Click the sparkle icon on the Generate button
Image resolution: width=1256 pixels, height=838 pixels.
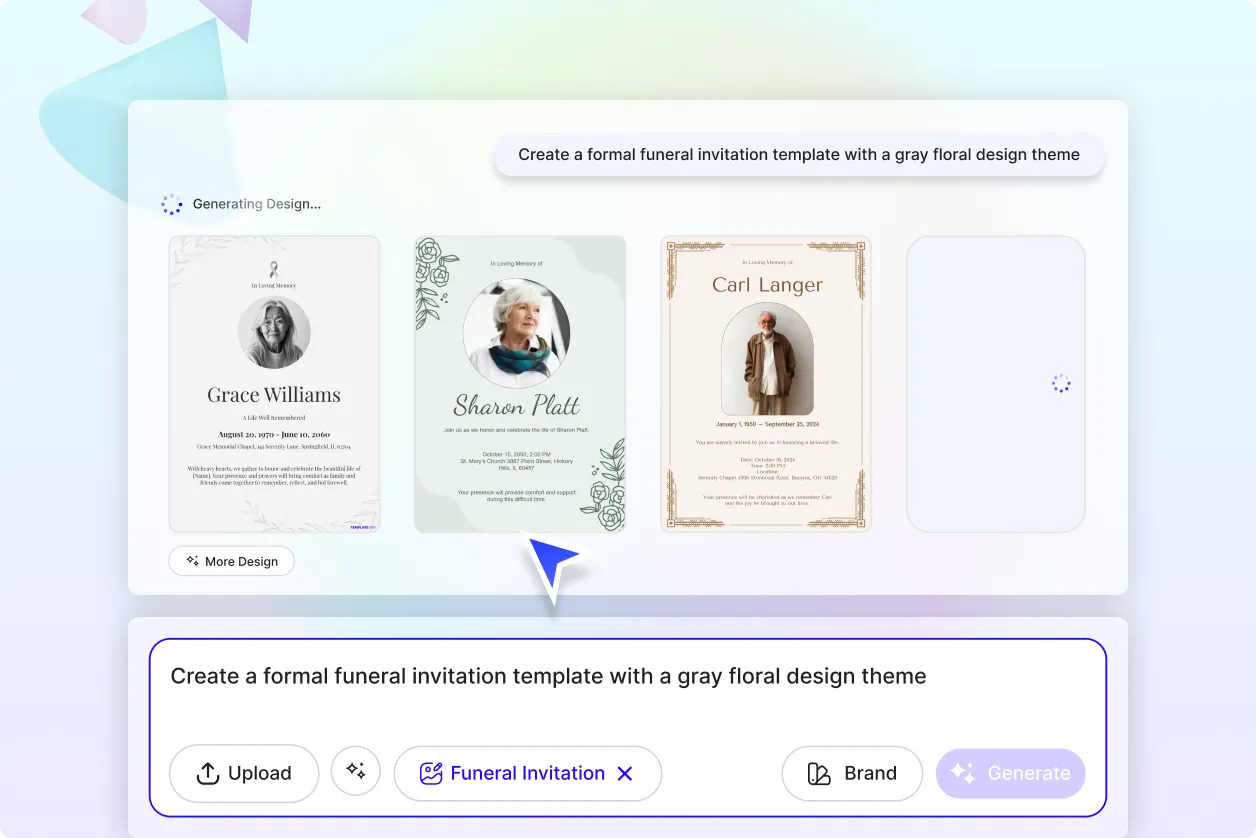point(963,773)
